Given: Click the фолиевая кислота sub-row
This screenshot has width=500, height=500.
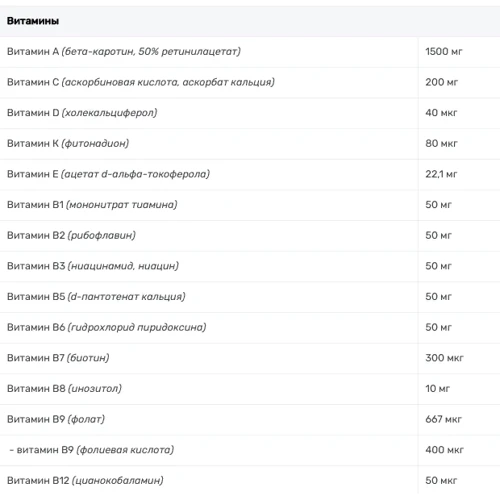Looking at the screenshot, I should (250, 450).
